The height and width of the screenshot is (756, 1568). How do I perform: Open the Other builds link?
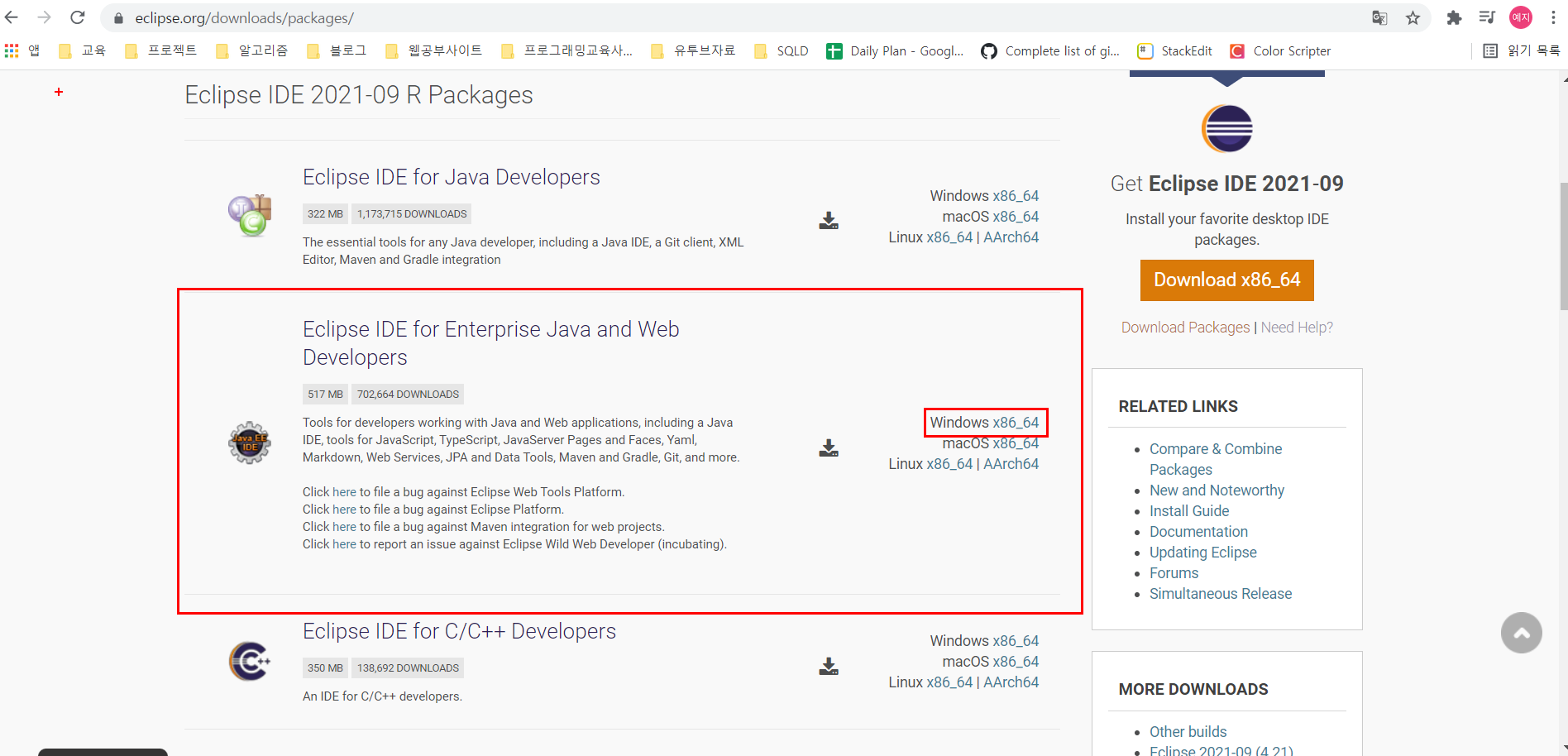click(x=1188, y=732)
